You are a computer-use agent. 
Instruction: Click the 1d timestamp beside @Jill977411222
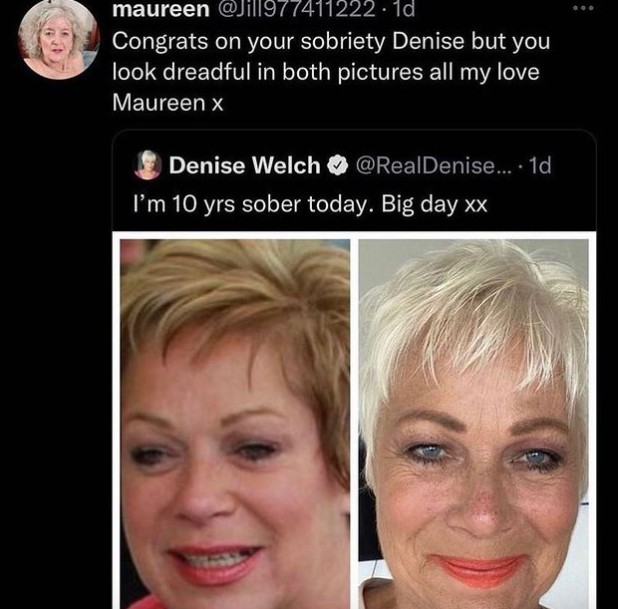[404, 11]
